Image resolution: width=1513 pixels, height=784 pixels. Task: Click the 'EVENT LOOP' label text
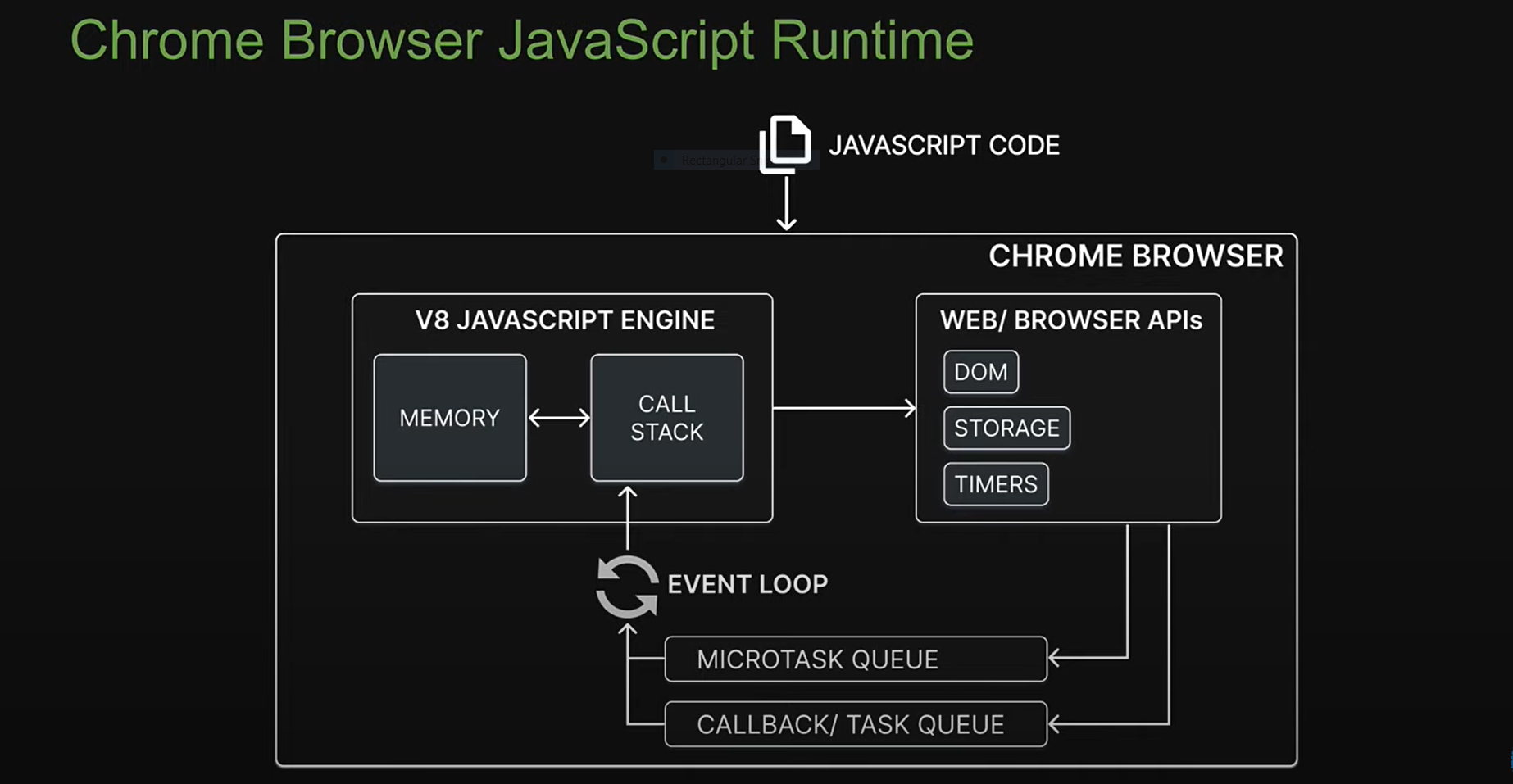tap(747, 584)
